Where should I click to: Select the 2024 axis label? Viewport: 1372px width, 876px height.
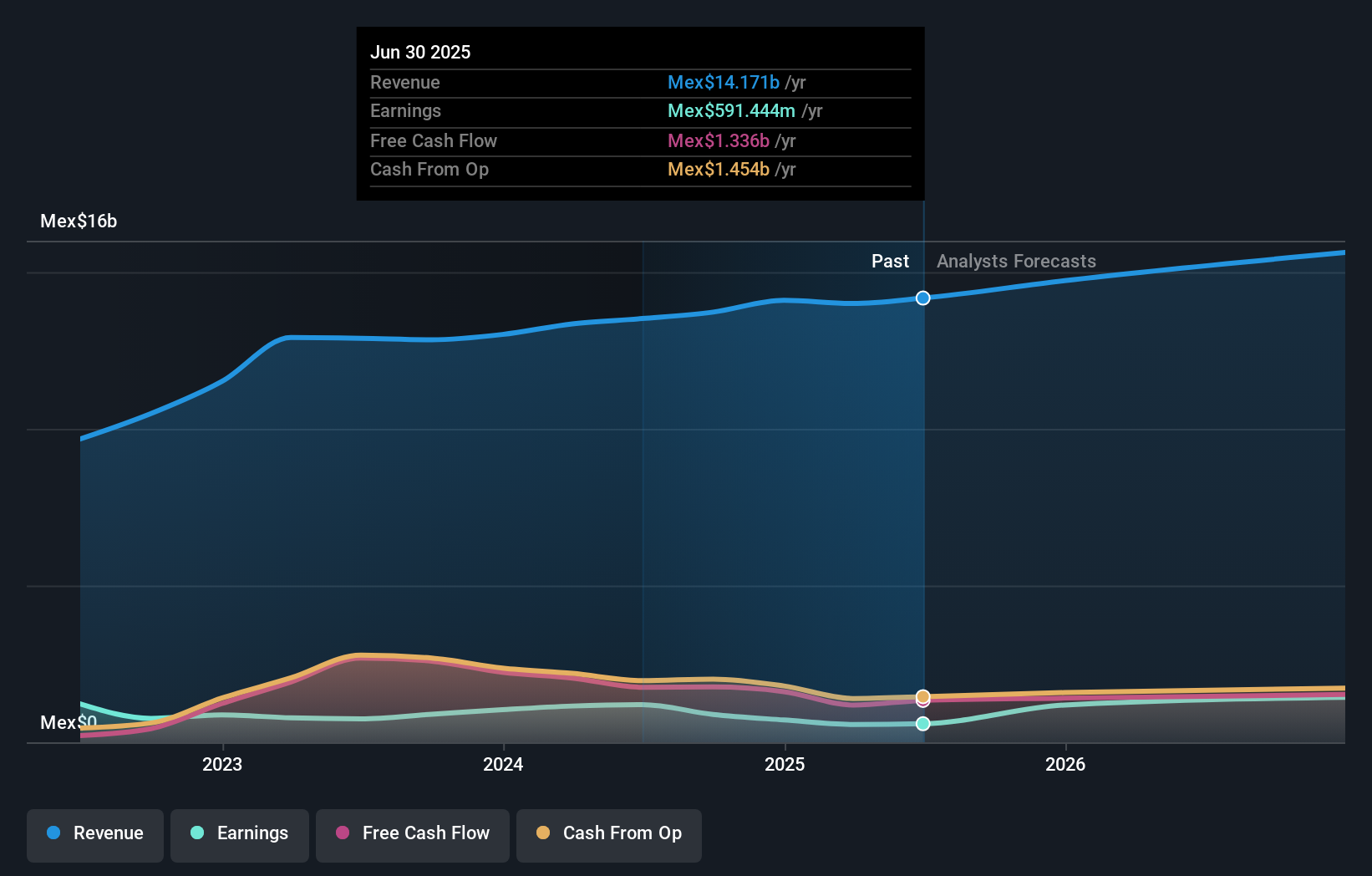503,764
